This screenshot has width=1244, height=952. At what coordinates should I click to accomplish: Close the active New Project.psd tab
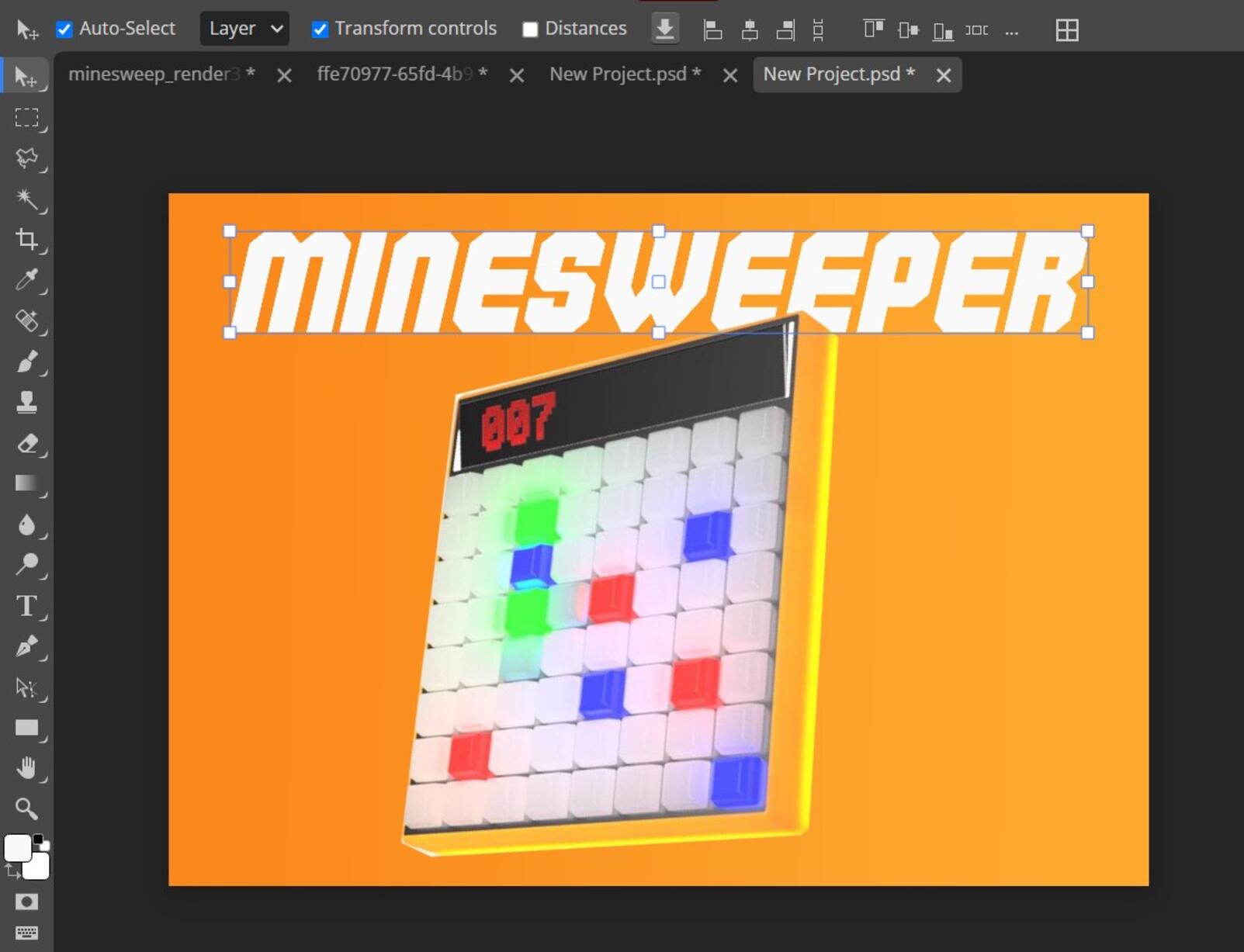[x=943, y=75]
